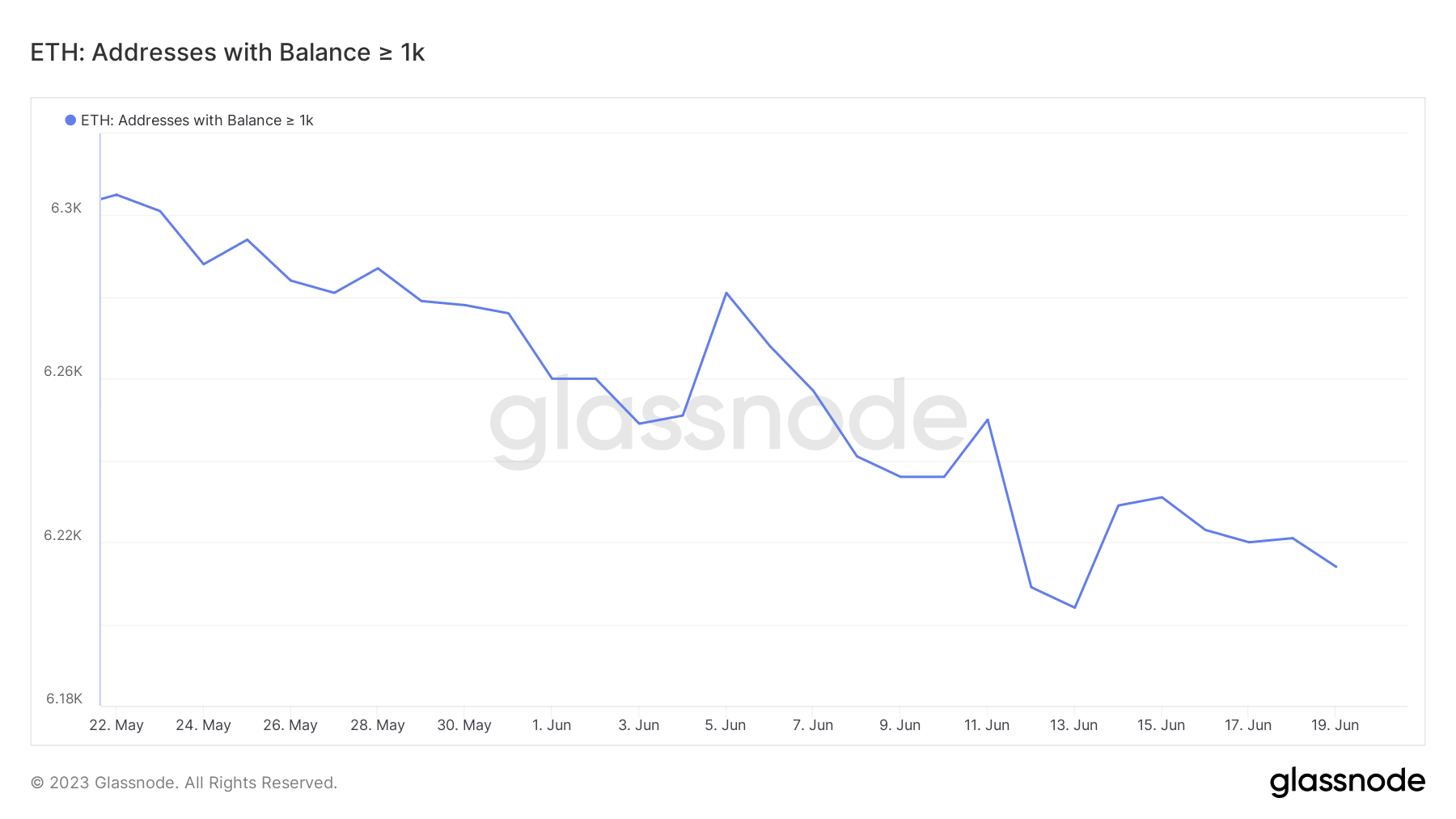
Task: Click the 1. Jun date tick label
Action: 552,725
